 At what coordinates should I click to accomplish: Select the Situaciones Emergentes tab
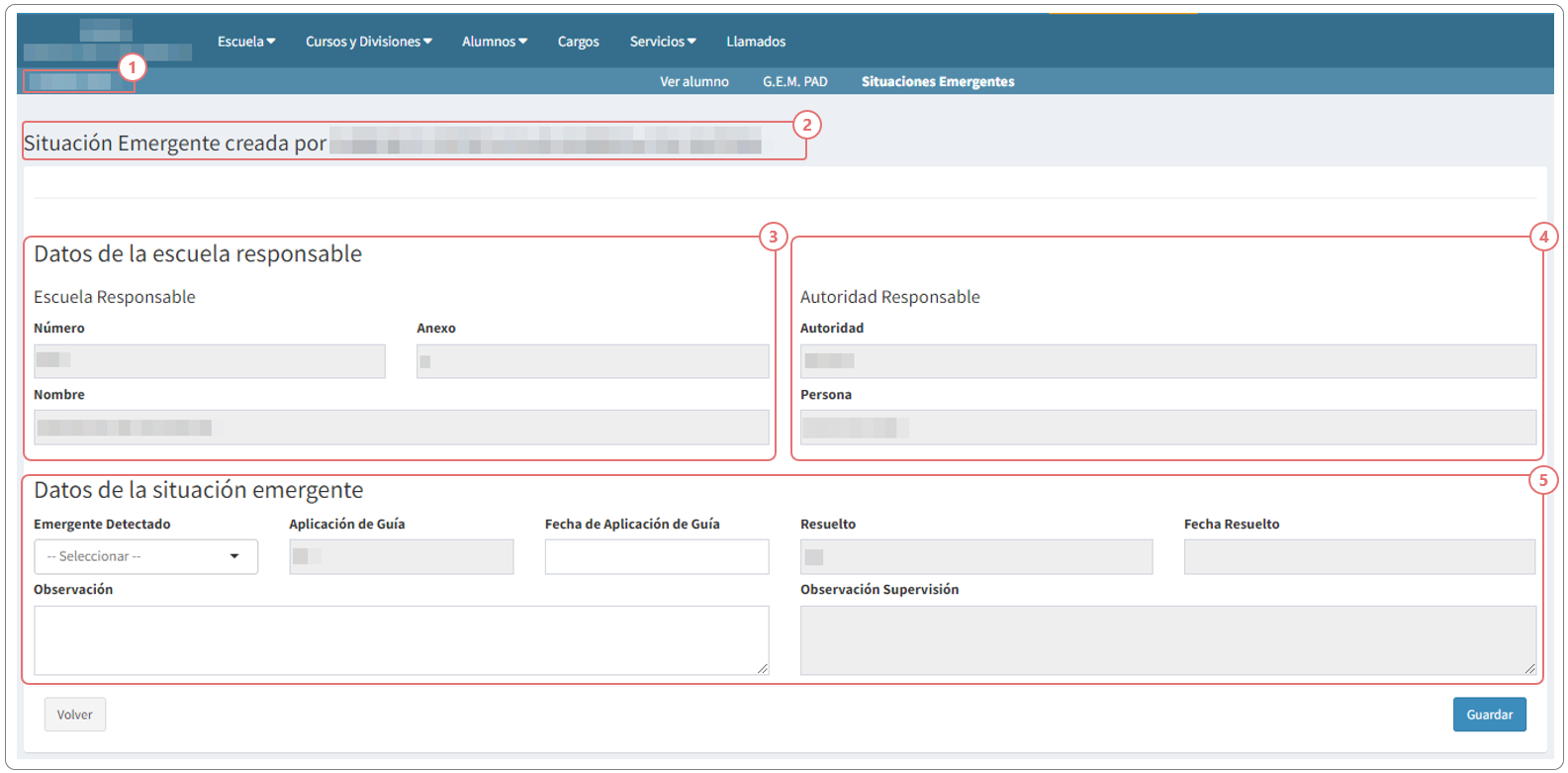click(x=938, y=81)
